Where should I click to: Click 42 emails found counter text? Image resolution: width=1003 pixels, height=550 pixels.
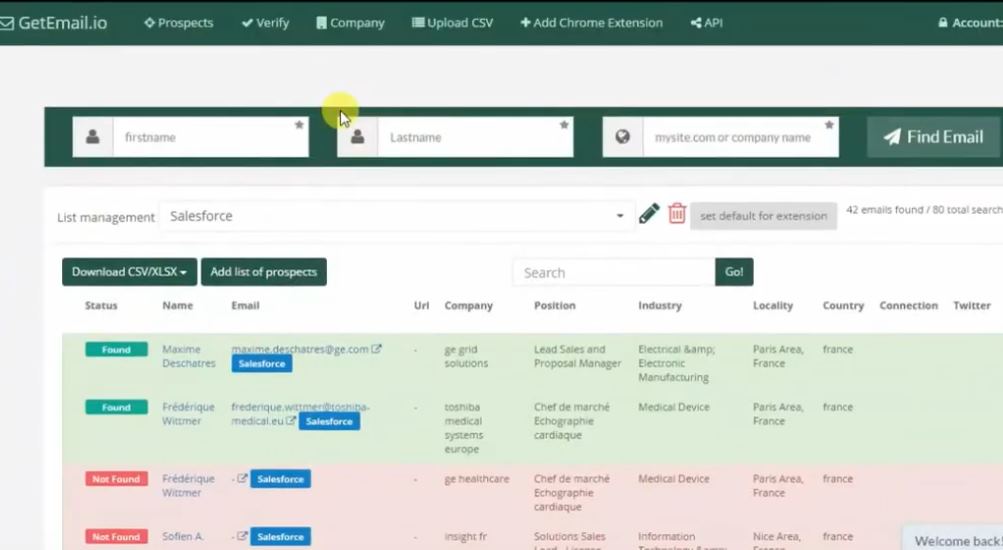point(924,210)
